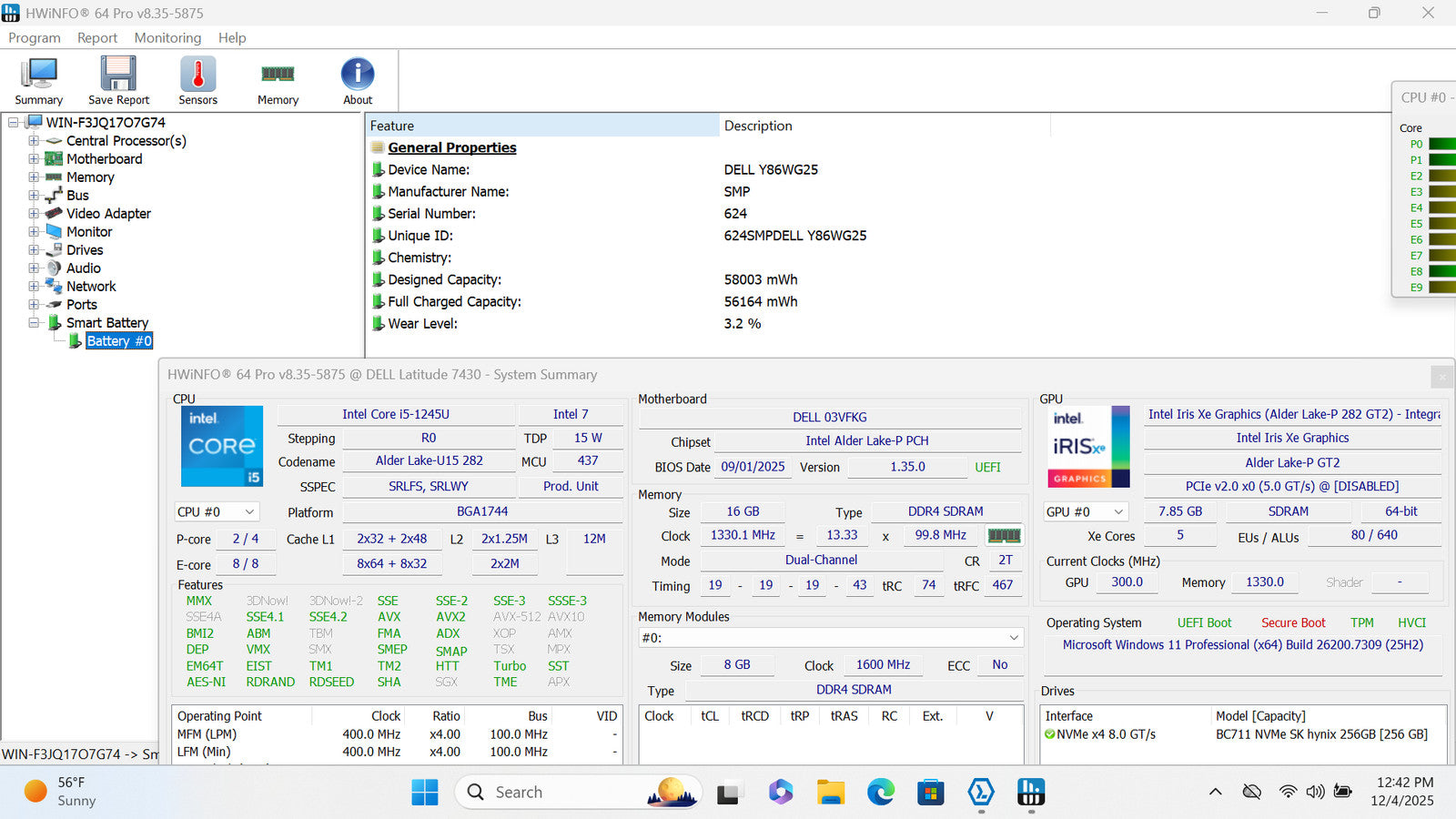Open Microsoft Edge from the taskbar

pyautogui.click(x=880, y=793)
